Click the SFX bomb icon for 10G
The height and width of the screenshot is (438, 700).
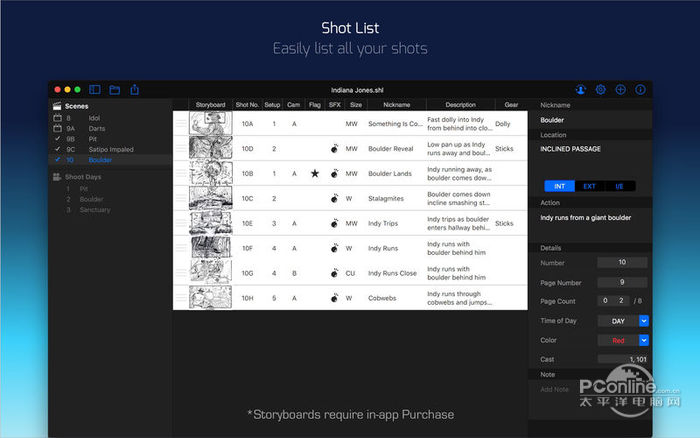pyautogui.click(x=334, y=273)
